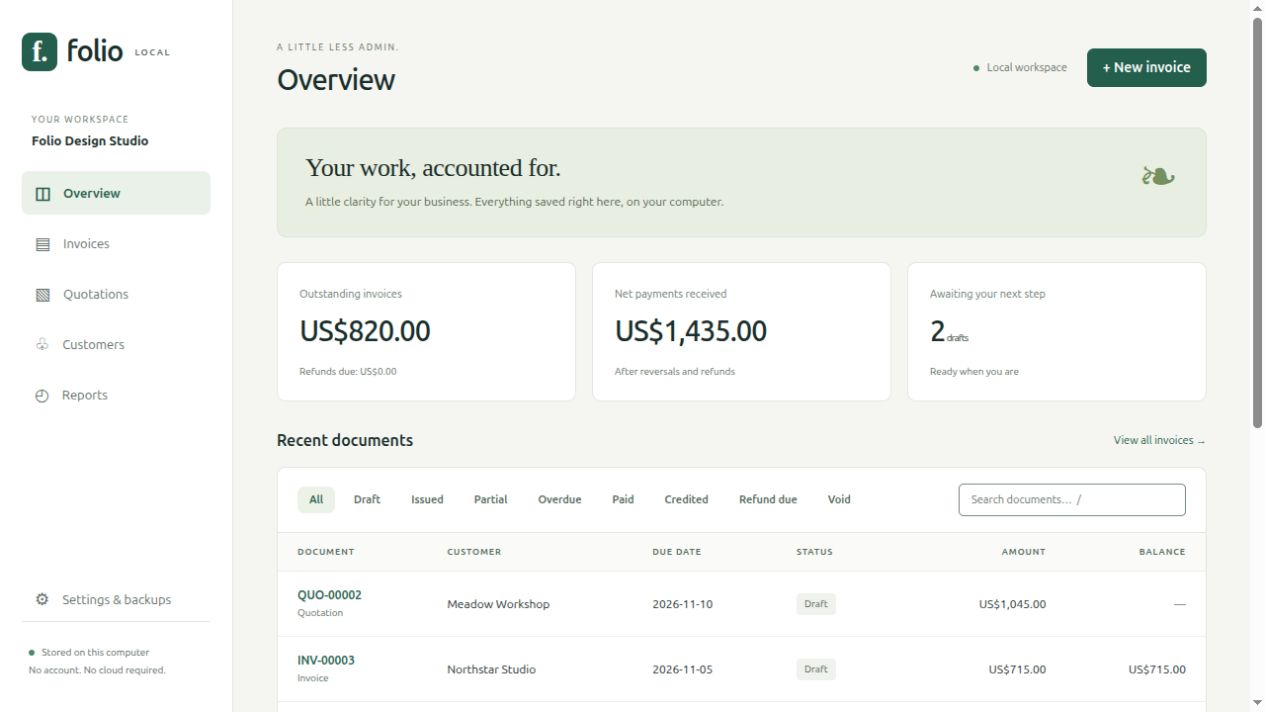Select the All filter tab
Screen dimensions: 1265x712
pos(316,500)
